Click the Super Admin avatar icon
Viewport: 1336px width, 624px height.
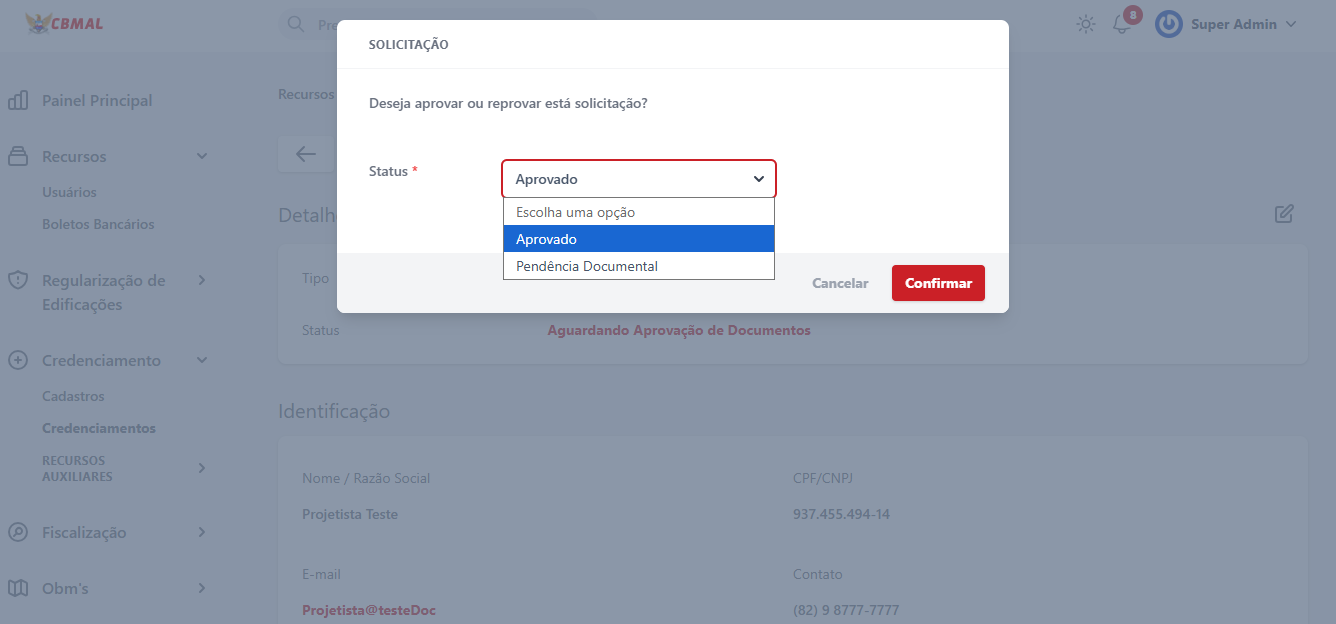(1168, 24)
